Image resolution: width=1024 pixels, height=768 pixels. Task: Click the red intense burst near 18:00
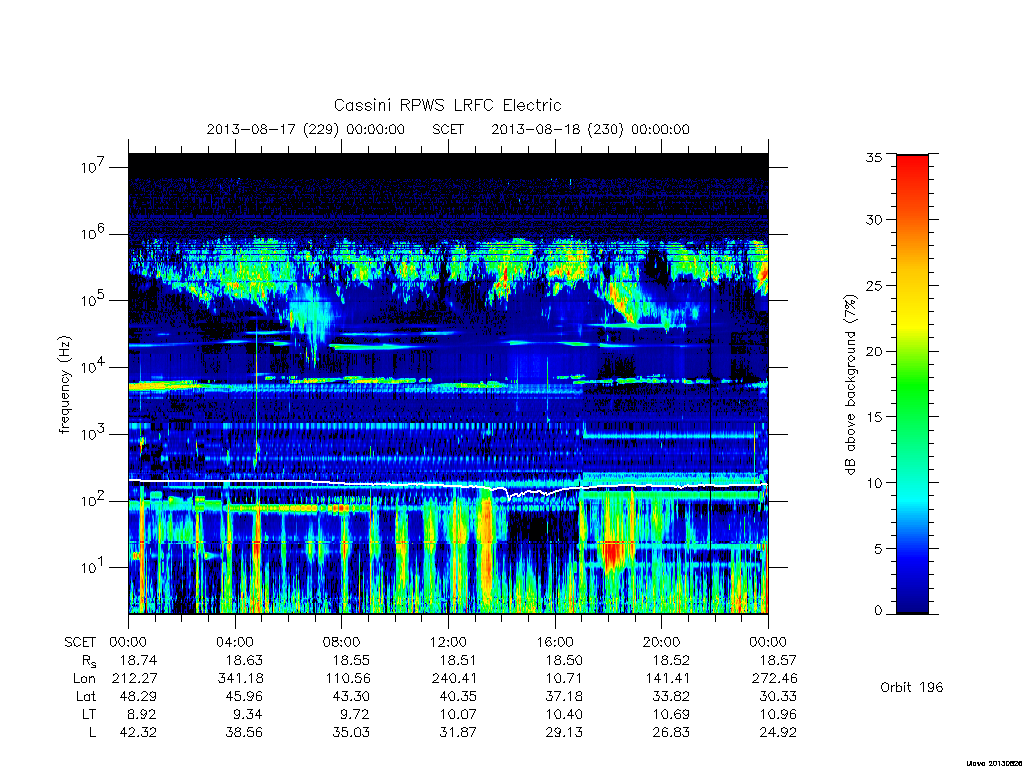612,554
